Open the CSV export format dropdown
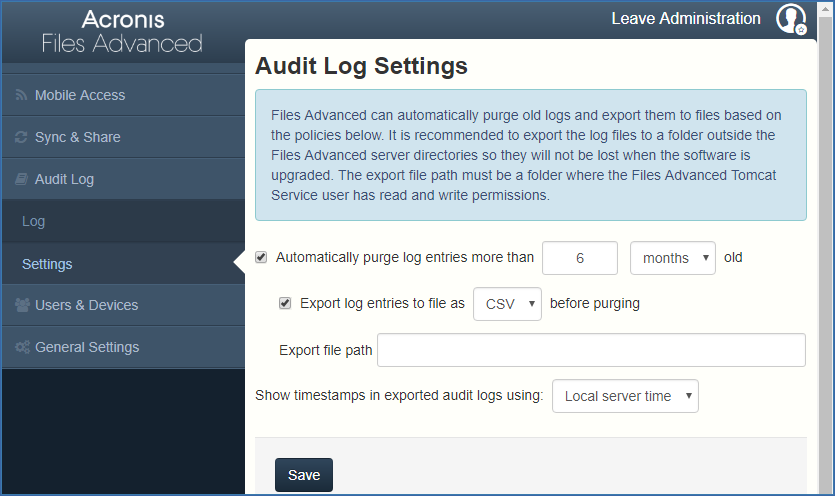This screenshot has width=835, height=496. (x=507, y=304)
